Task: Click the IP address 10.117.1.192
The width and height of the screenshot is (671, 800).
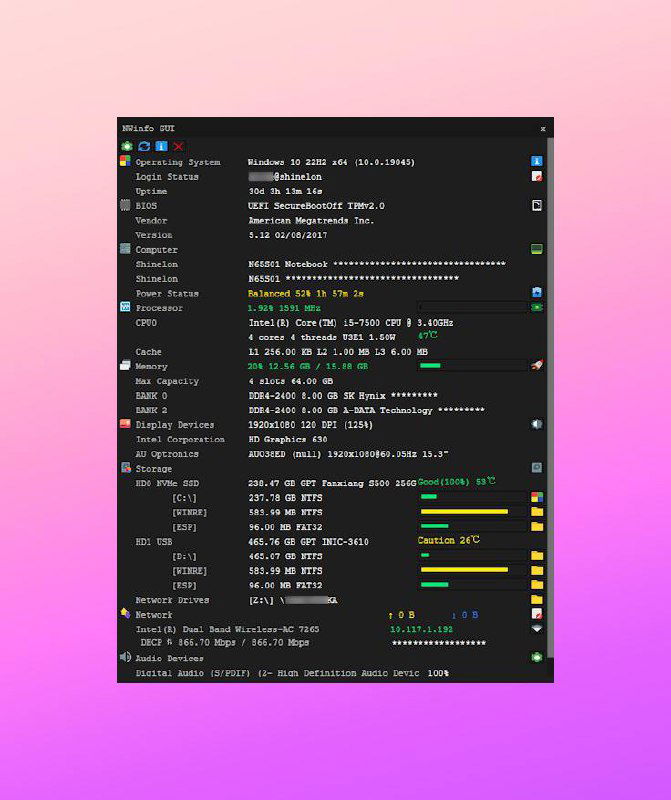Action: tap(421, 629)
